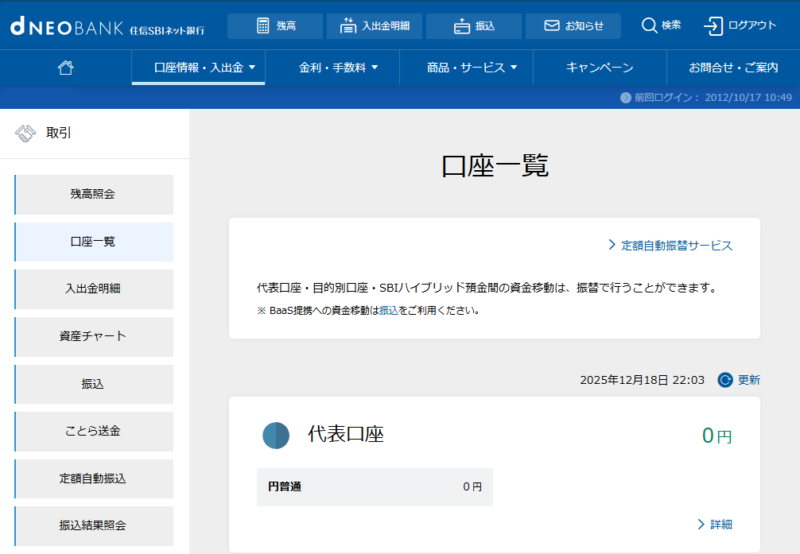Open balance via calculator icon button
The image size is (800, 554).
click(x=263, y=26)
